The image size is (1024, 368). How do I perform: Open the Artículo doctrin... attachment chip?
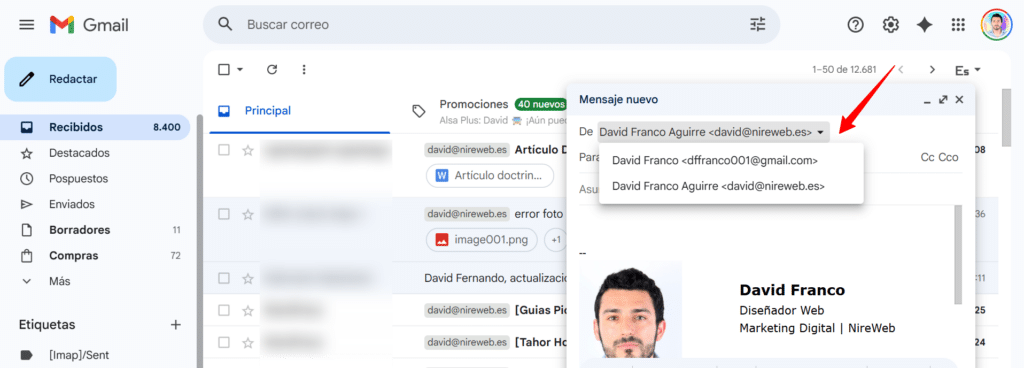(490, 175)
